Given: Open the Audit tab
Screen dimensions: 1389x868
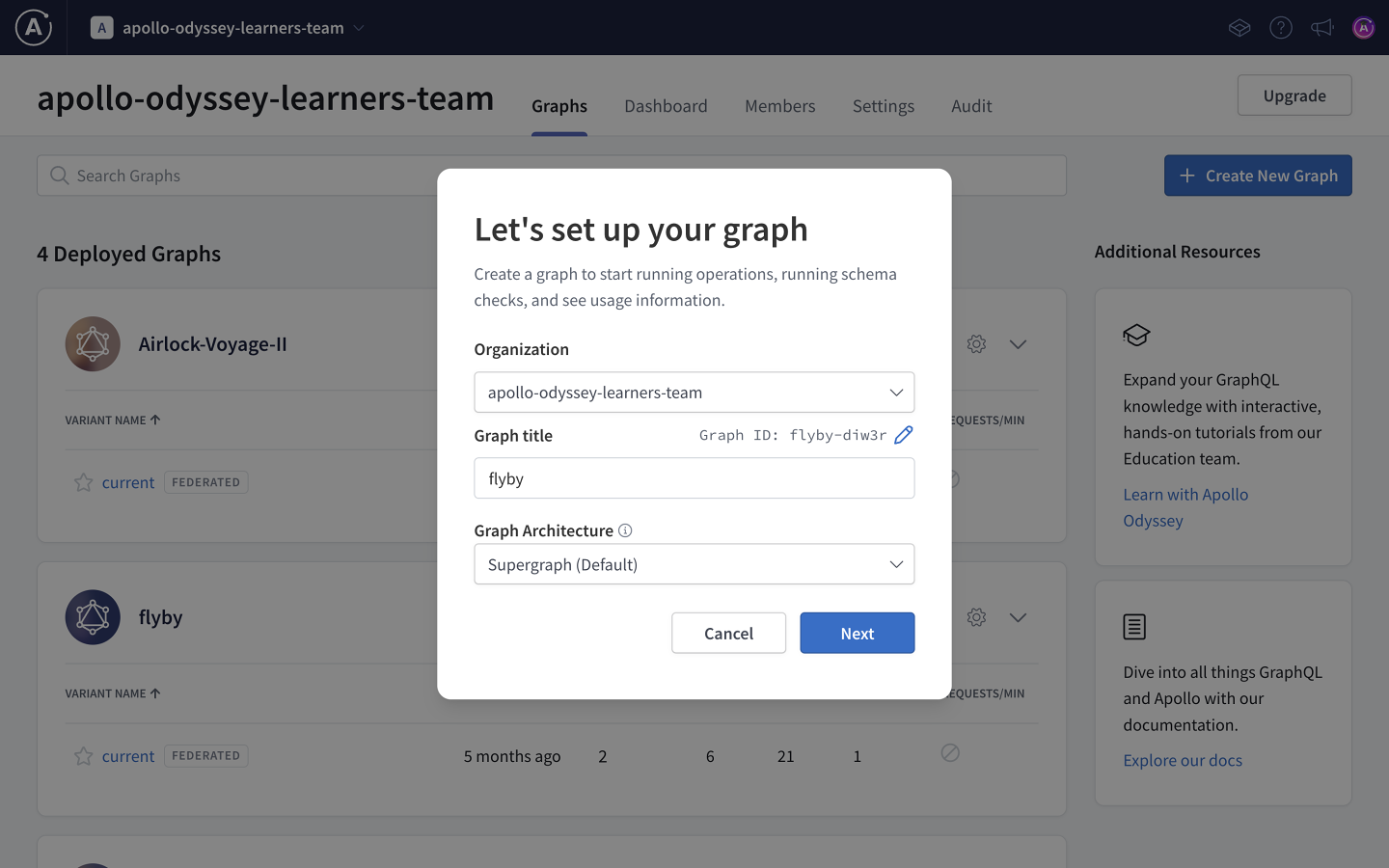Looking at the screenshot, I should tap(971, 106).
